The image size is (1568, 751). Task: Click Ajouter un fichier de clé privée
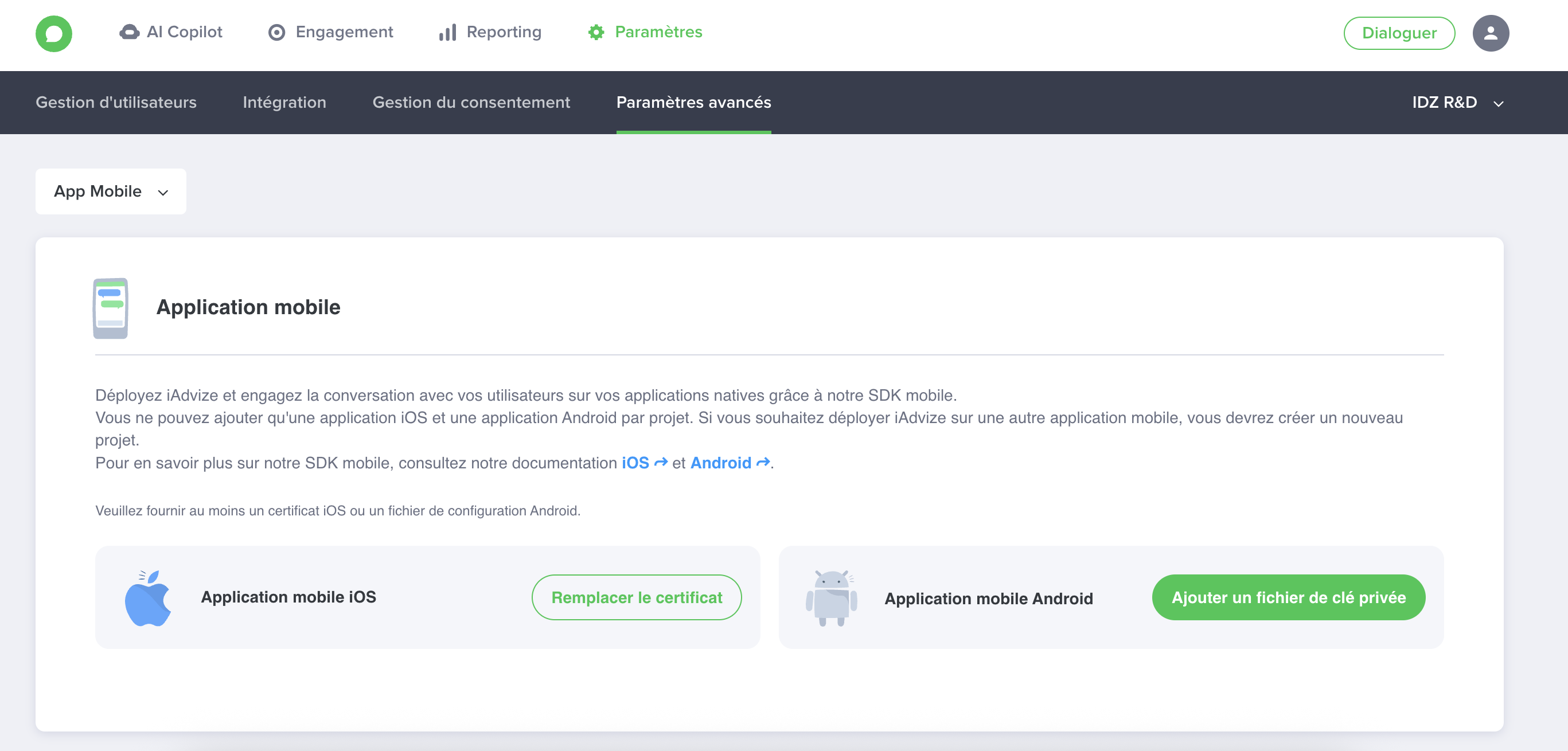point(1288,597)
